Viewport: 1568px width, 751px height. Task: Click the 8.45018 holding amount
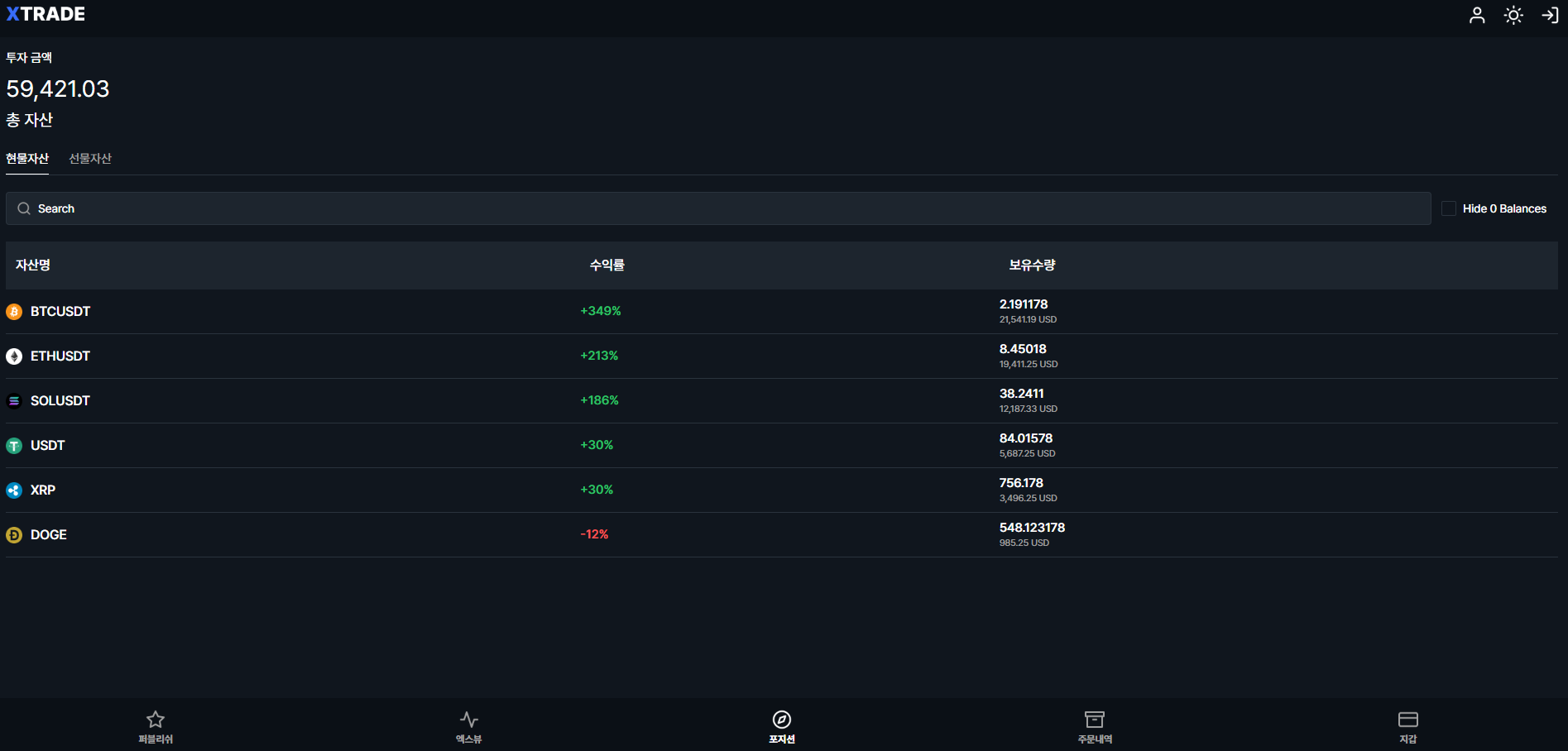click(1023, 349)
